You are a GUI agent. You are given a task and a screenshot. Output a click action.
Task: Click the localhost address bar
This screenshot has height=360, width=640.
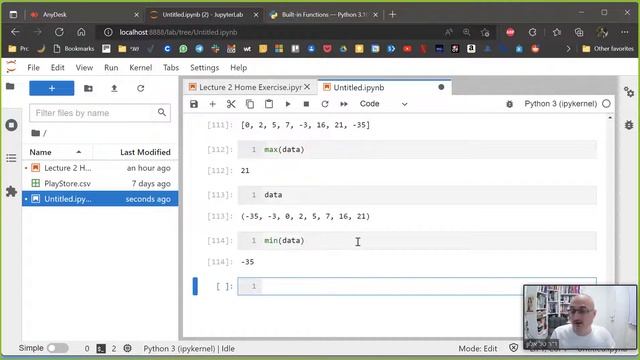tap(269, 32)
